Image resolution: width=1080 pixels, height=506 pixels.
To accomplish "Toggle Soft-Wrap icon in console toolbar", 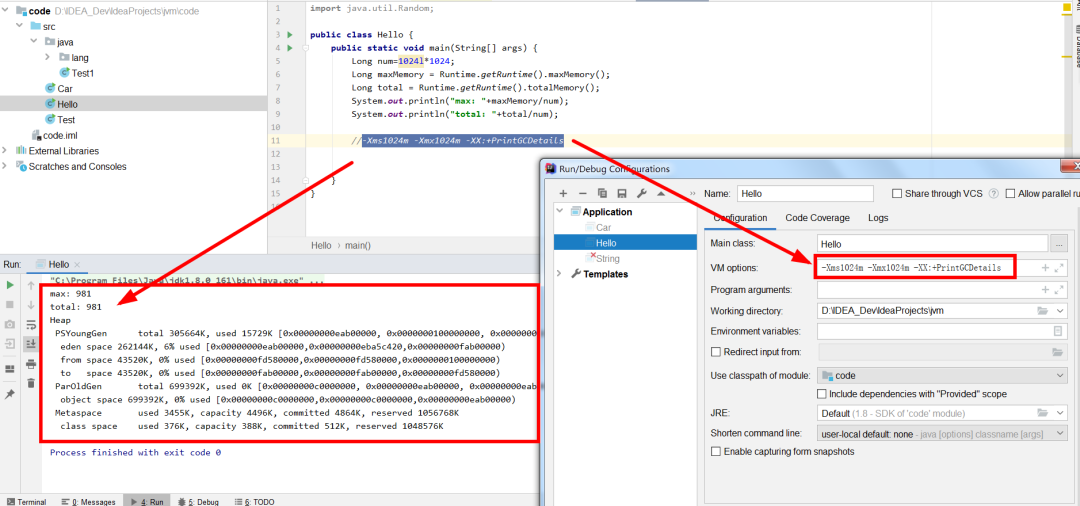I will tap(31, 324).
